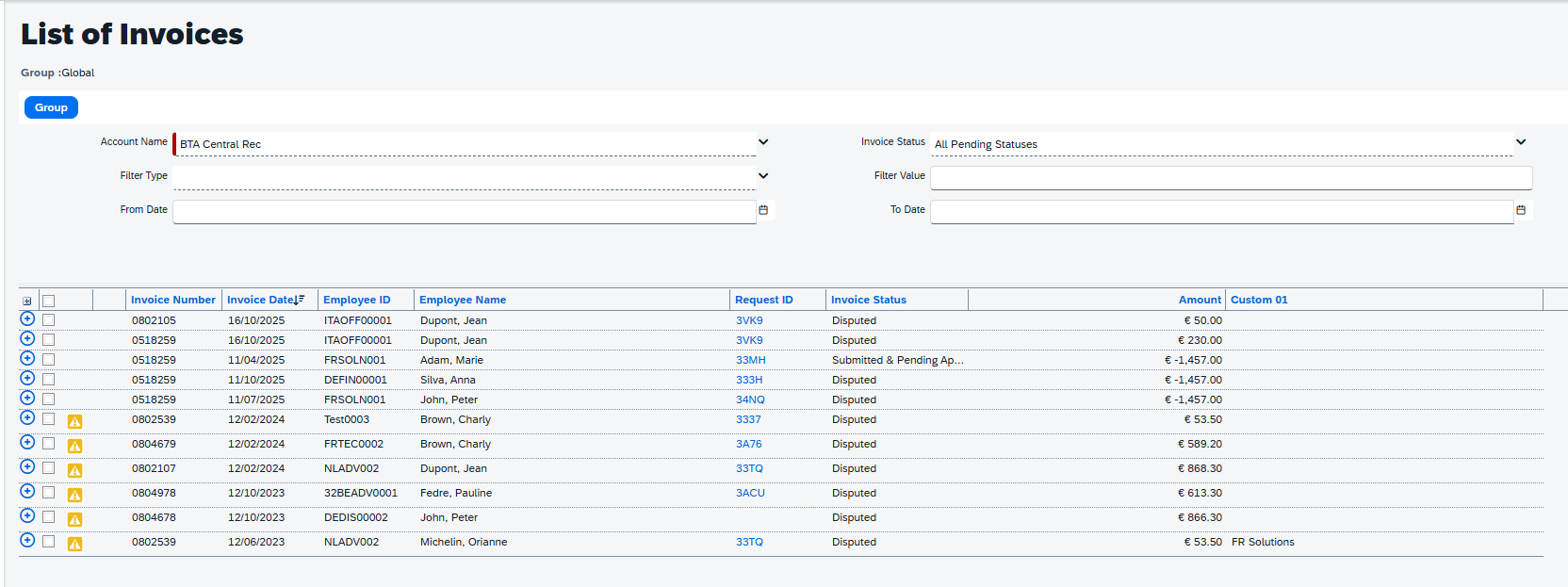Click the plus icon for invoice 0802107
The image size is (1568, 587).
pos(27,466)
